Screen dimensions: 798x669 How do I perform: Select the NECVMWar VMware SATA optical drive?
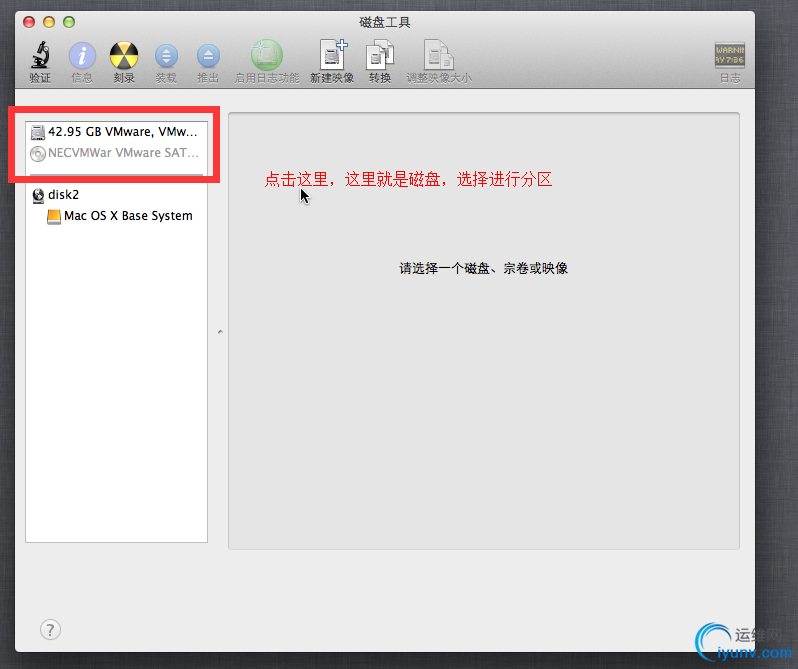(x=117, y=153)
